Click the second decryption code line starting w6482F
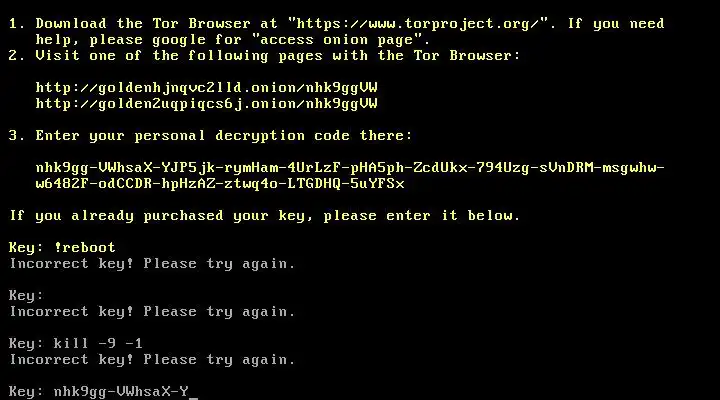Viewport: 720px width, 400px height. click(x=220, y=184)
